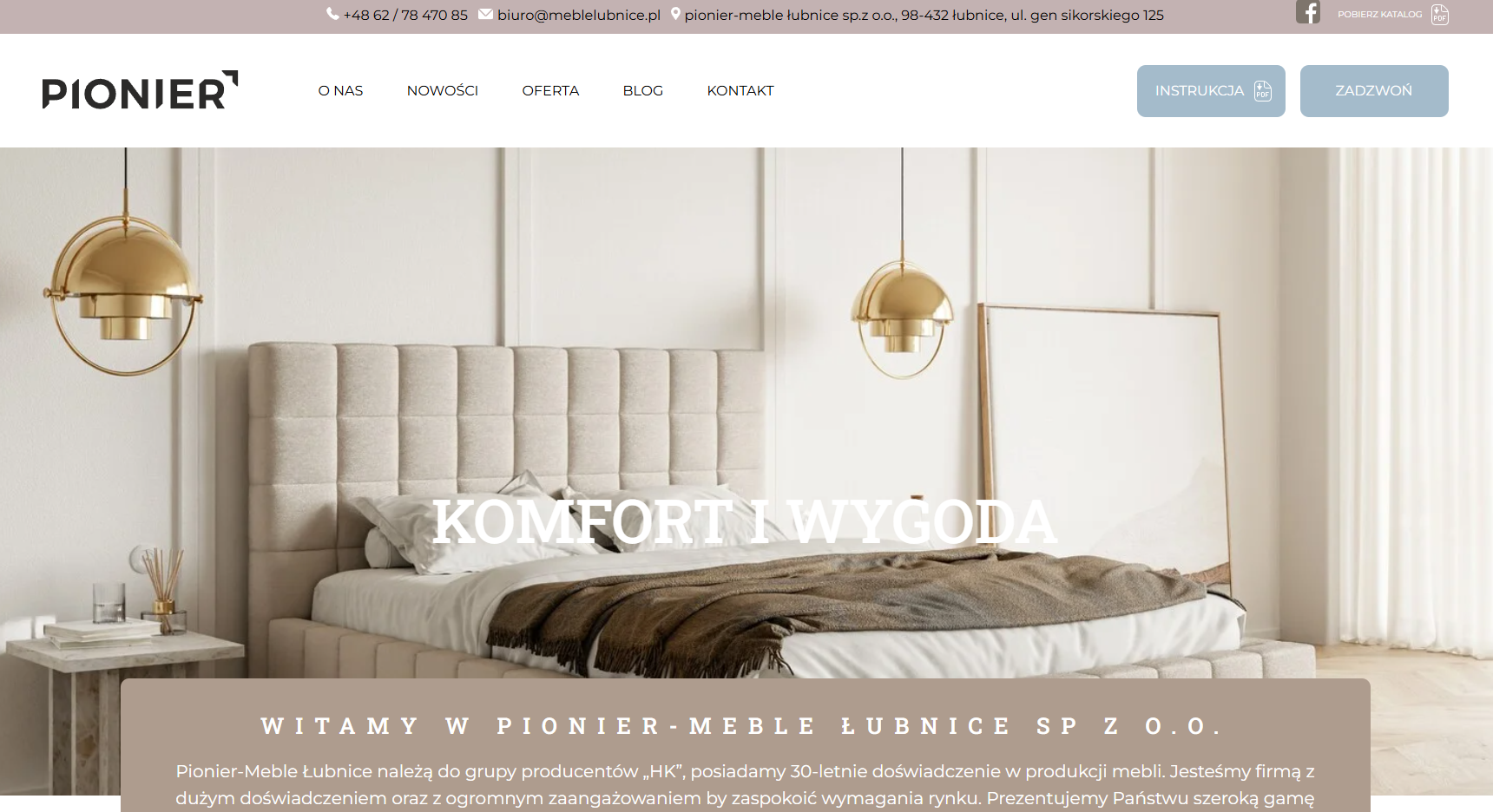Click the phone icon in top bar
1493x812 pixels.
pyautogui.click(x=332, y=14)
